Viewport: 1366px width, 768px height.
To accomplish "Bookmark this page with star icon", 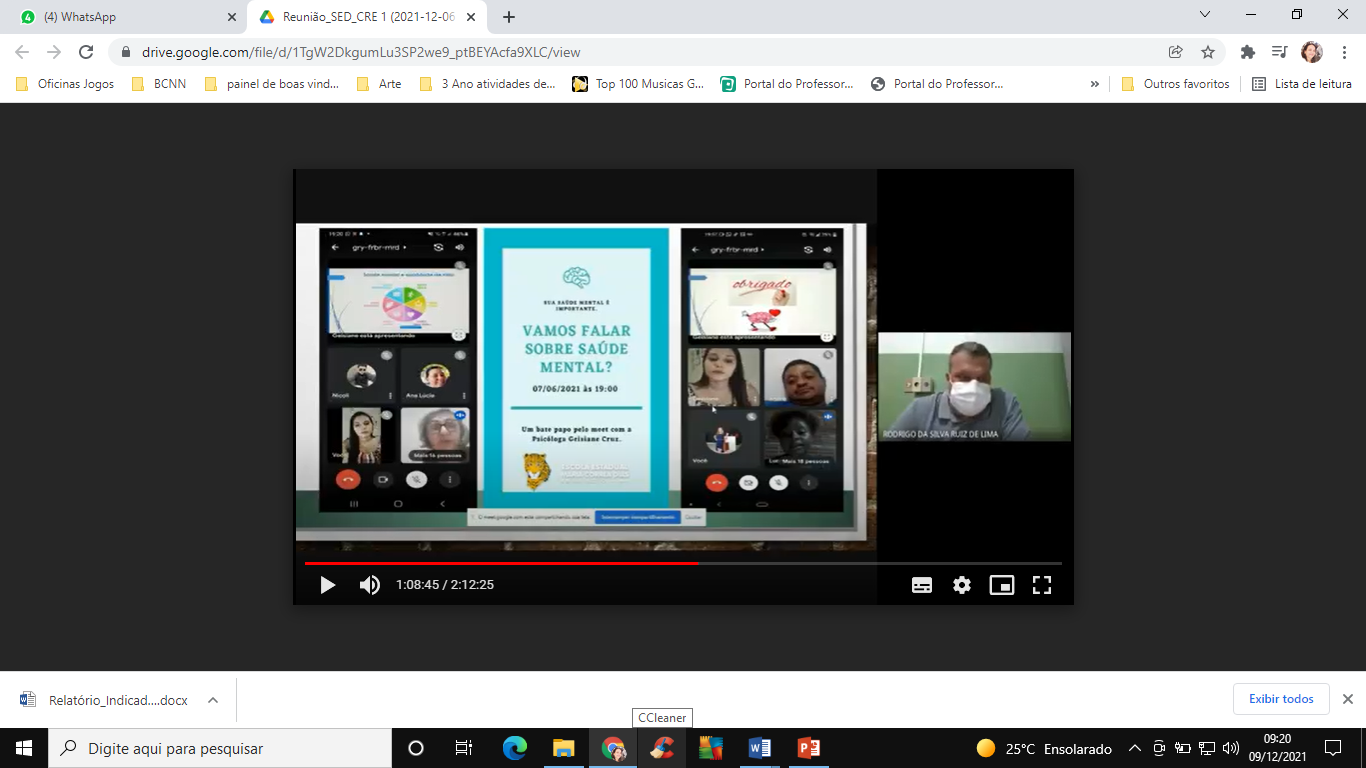I will (x=1208, y=52).
